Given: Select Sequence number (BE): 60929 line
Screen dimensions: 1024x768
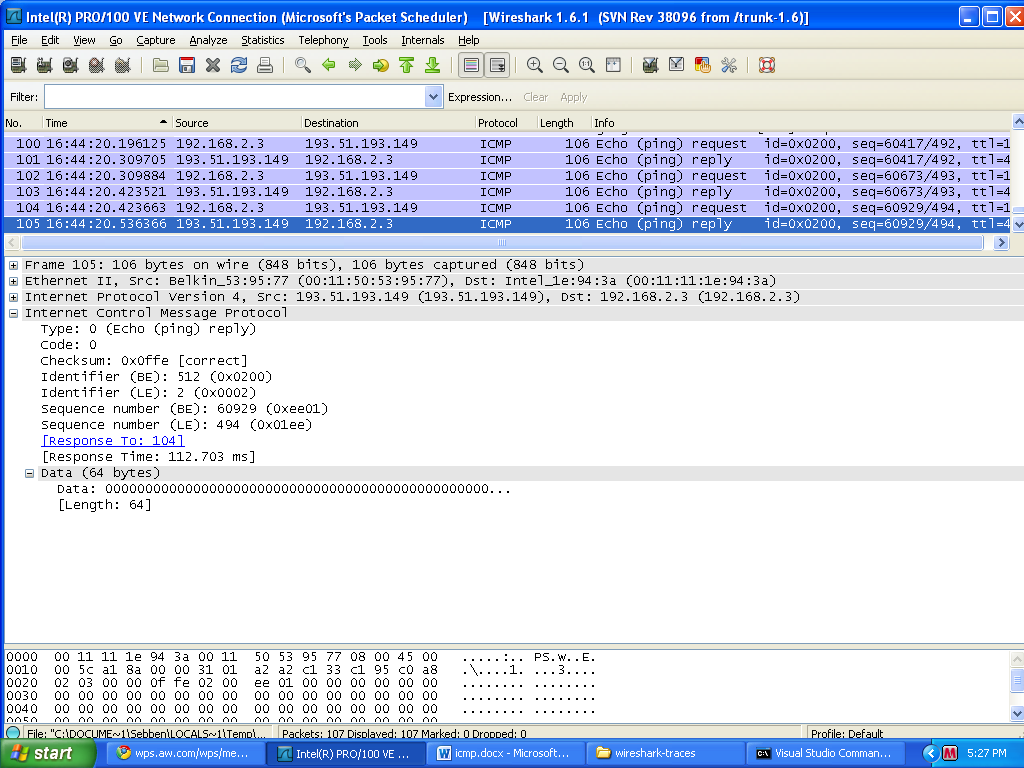Looking at the screenshot, I should click(184, 409).
